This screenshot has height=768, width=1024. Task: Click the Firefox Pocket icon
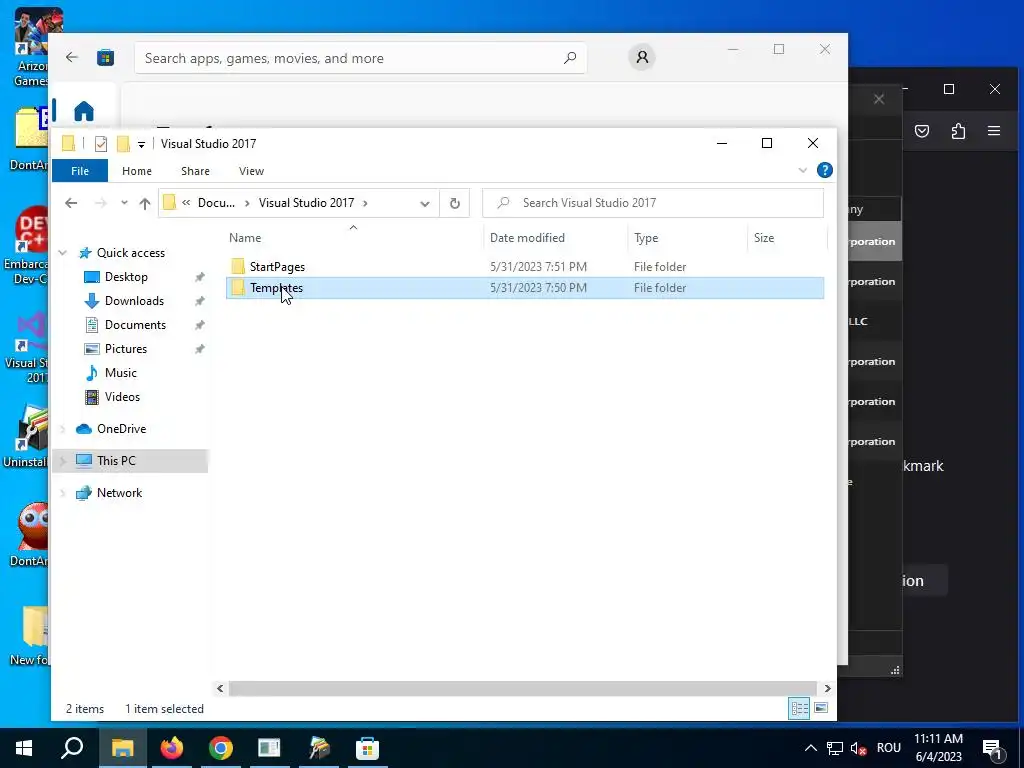click(x=922, y=131)
